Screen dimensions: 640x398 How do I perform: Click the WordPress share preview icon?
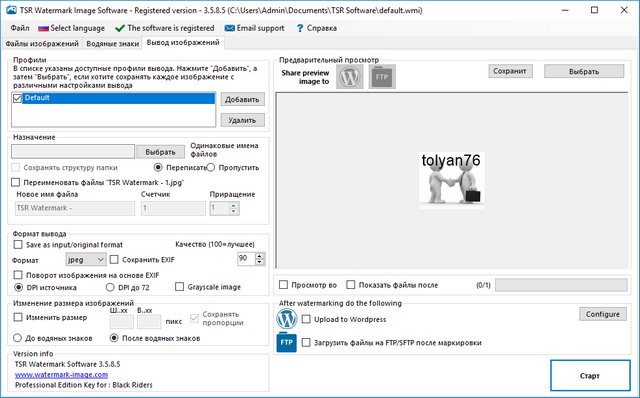(x=350, y=77)
